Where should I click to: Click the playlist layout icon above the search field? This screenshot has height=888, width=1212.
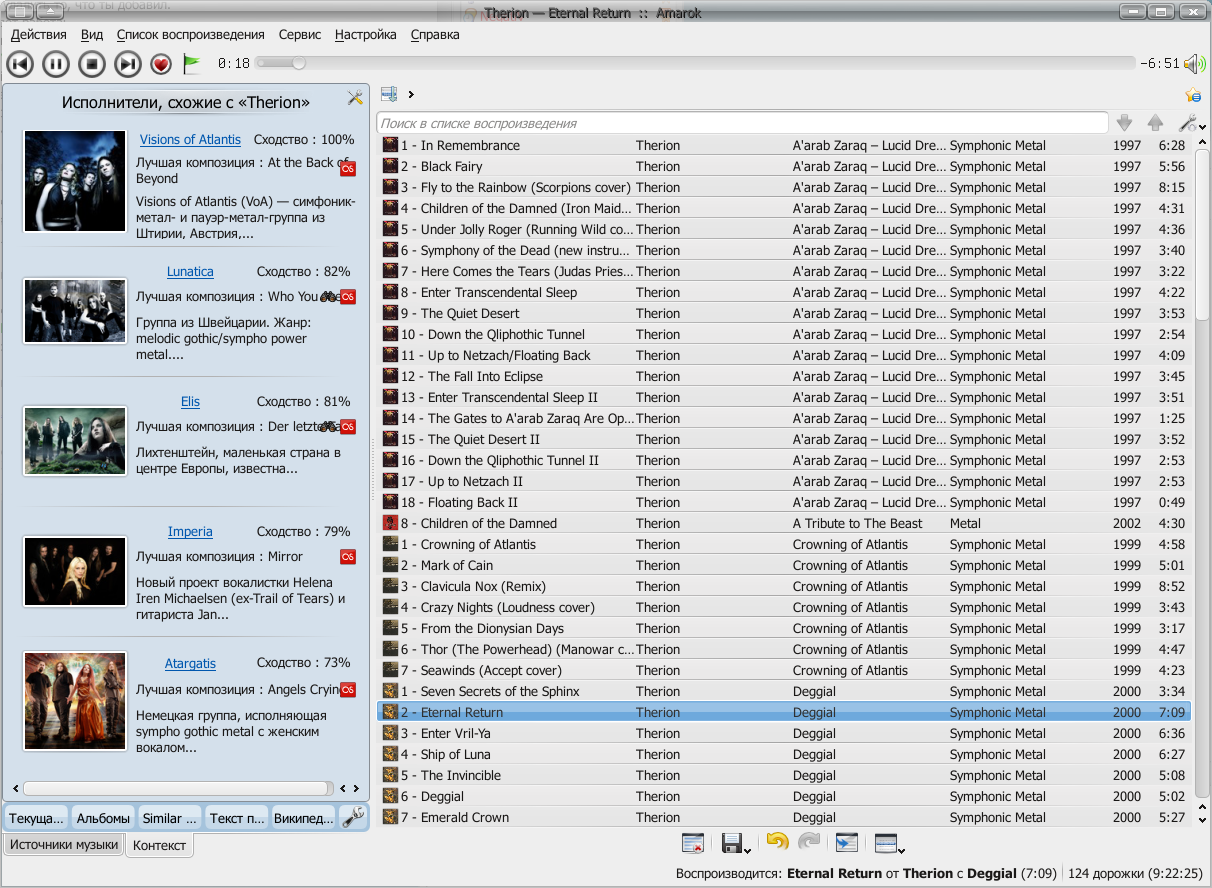[389, 94]
